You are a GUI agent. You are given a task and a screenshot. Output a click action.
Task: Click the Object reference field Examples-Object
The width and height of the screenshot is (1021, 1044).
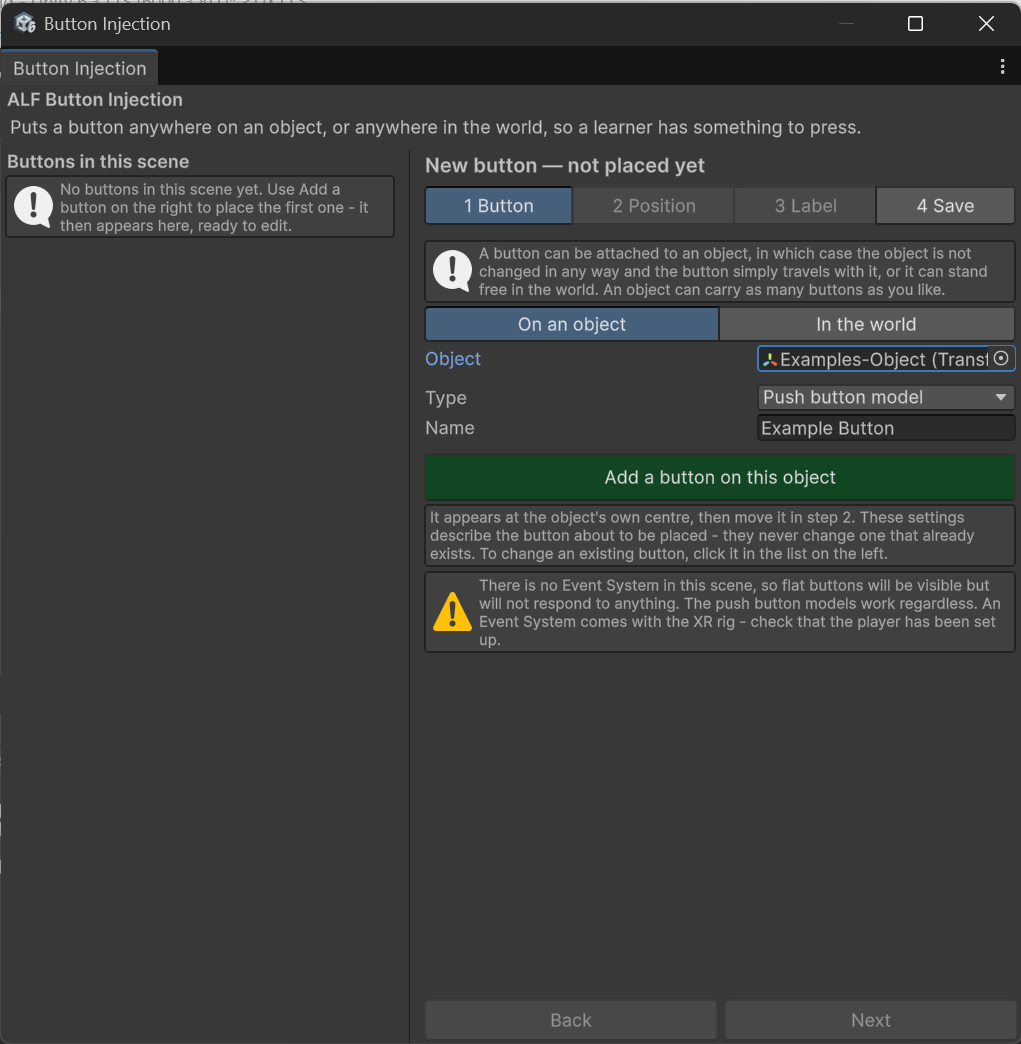pyautogui.click(x=886, y=359)
